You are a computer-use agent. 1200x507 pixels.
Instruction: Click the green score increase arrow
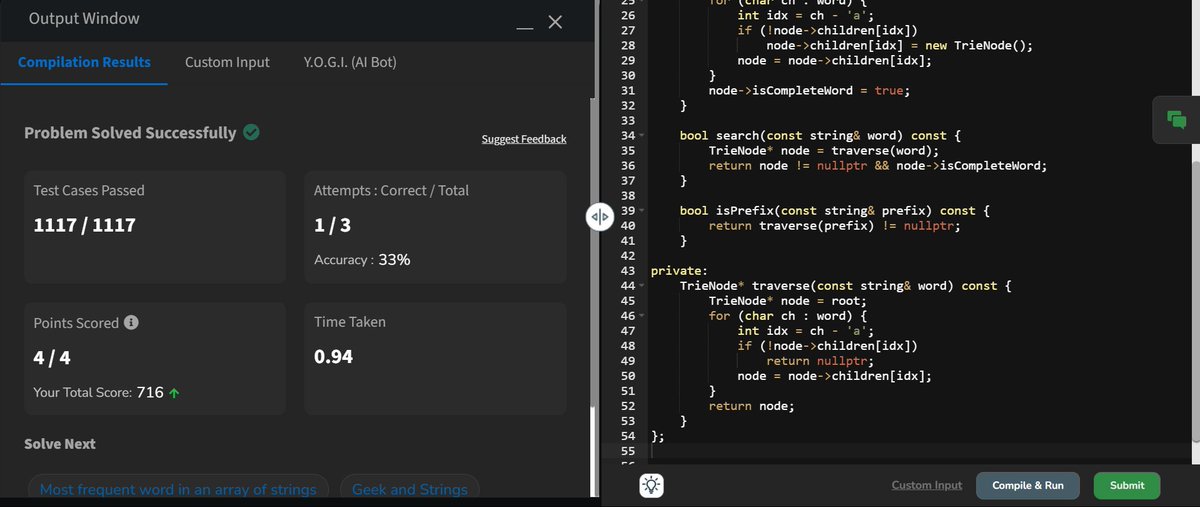tap(175, 394)
